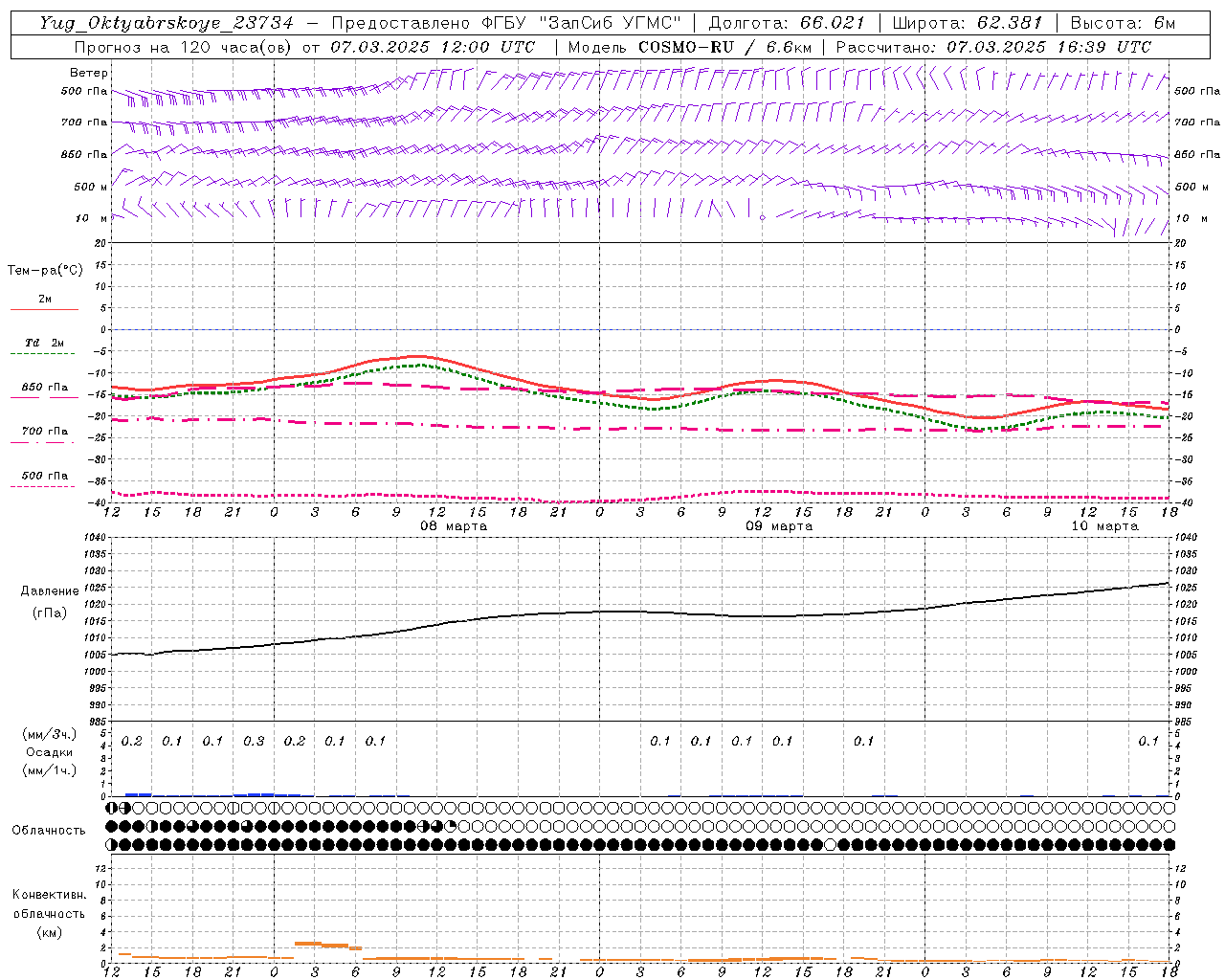Click the 'Осадки' precipitation panel label
Screen dimensions: 1225x980
click(50, 752)
